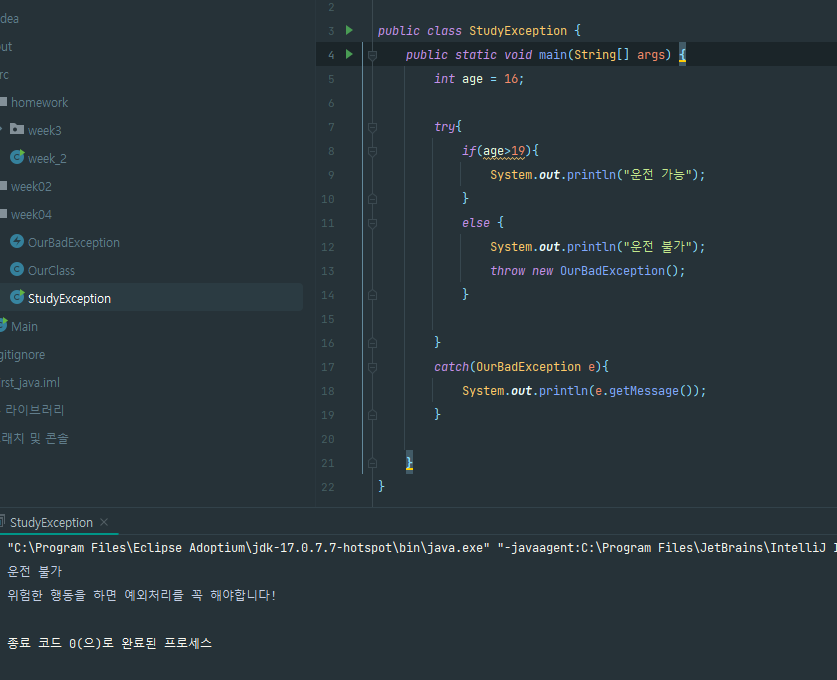Screen dimensions: 837x680
Task: Collapse the else block fold on line 11
Action: [x=373, y=223]
